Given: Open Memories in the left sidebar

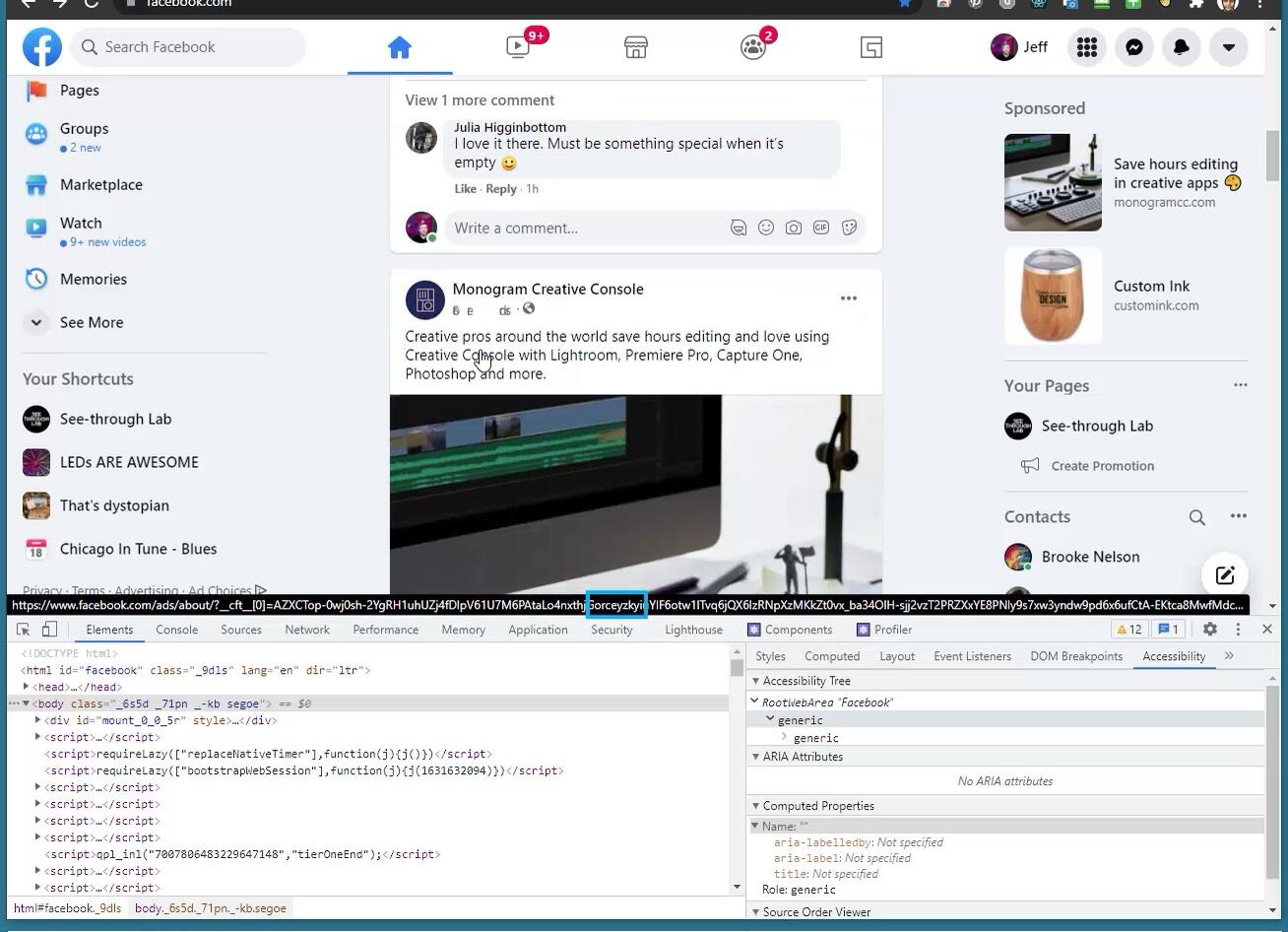Looking at the screenshot, I should coord(93,279).
